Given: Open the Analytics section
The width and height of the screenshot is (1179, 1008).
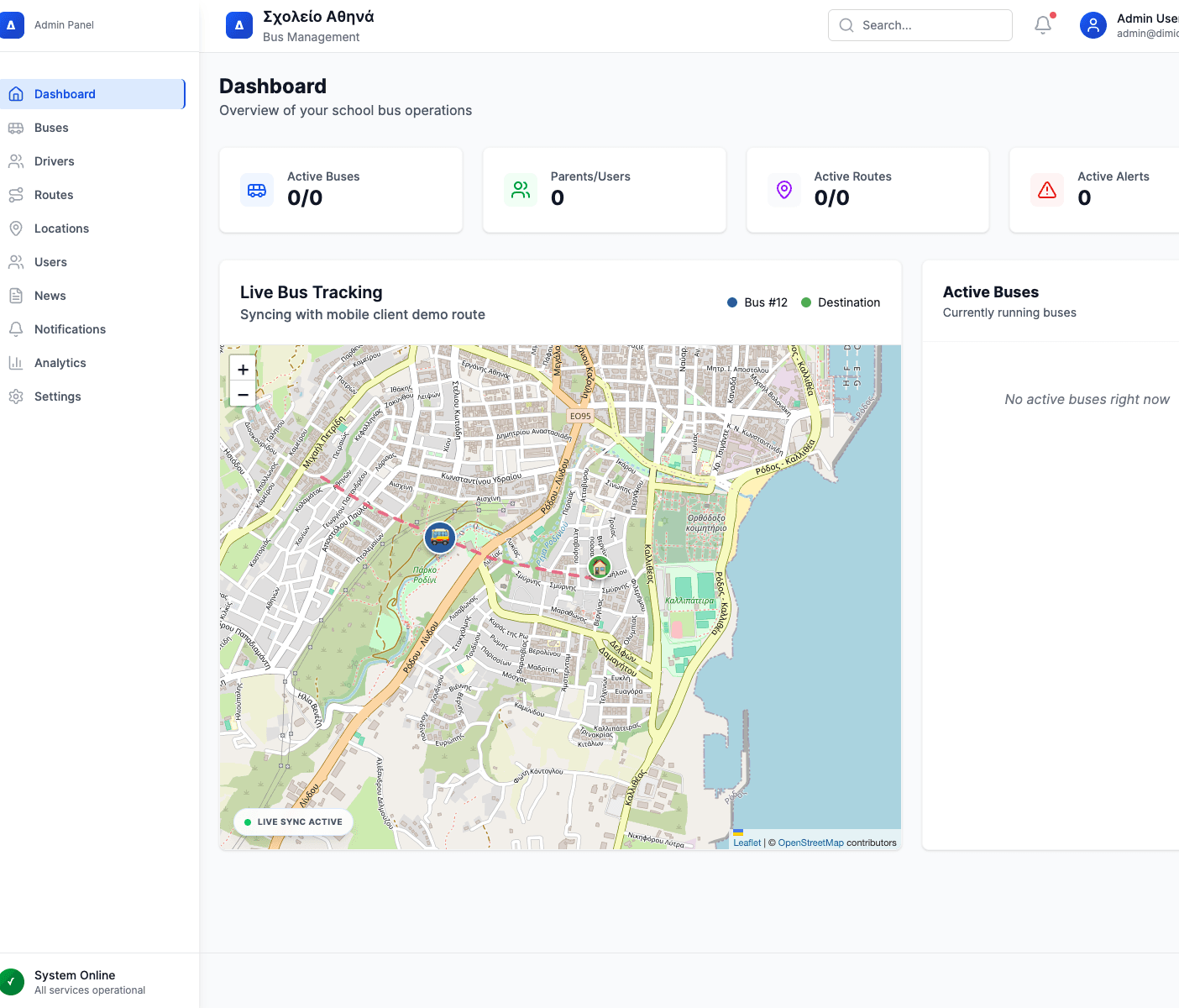Looking at the screenshot, I should pos(60,362).
